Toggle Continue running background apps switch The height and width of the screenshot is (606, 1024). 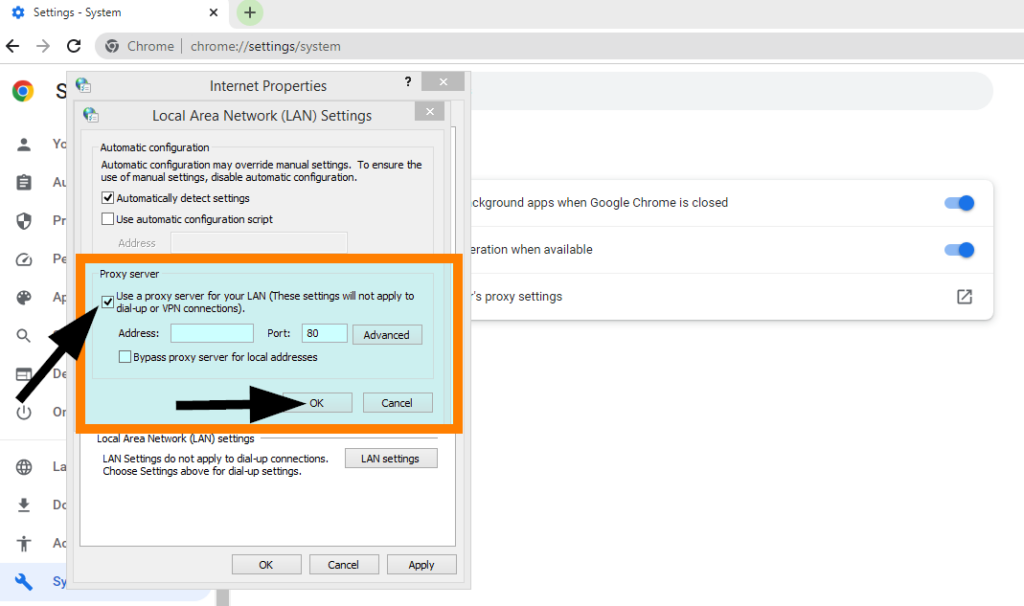[x=958, y=202]
